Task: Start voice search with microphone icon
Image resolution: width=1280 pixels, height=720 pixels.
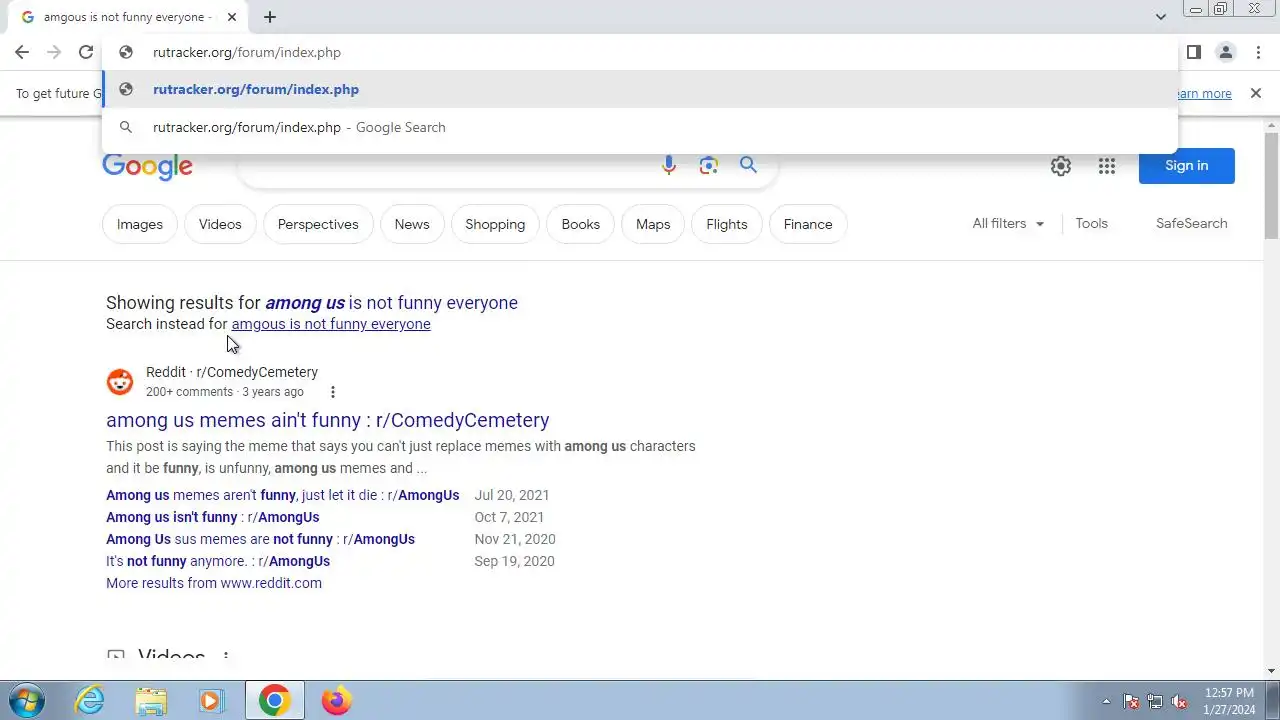Action: tap(669, 166)
